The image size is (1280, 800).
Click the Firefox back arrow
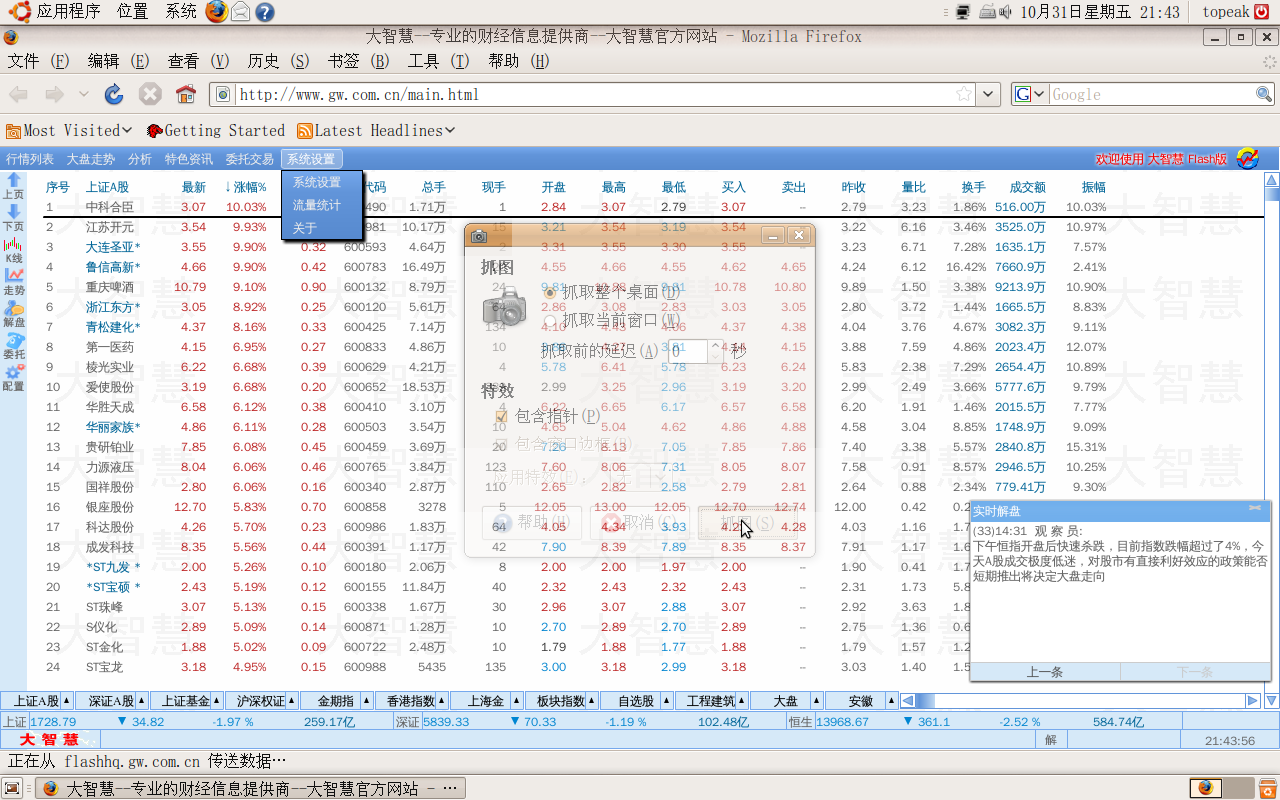click(18, 94)
